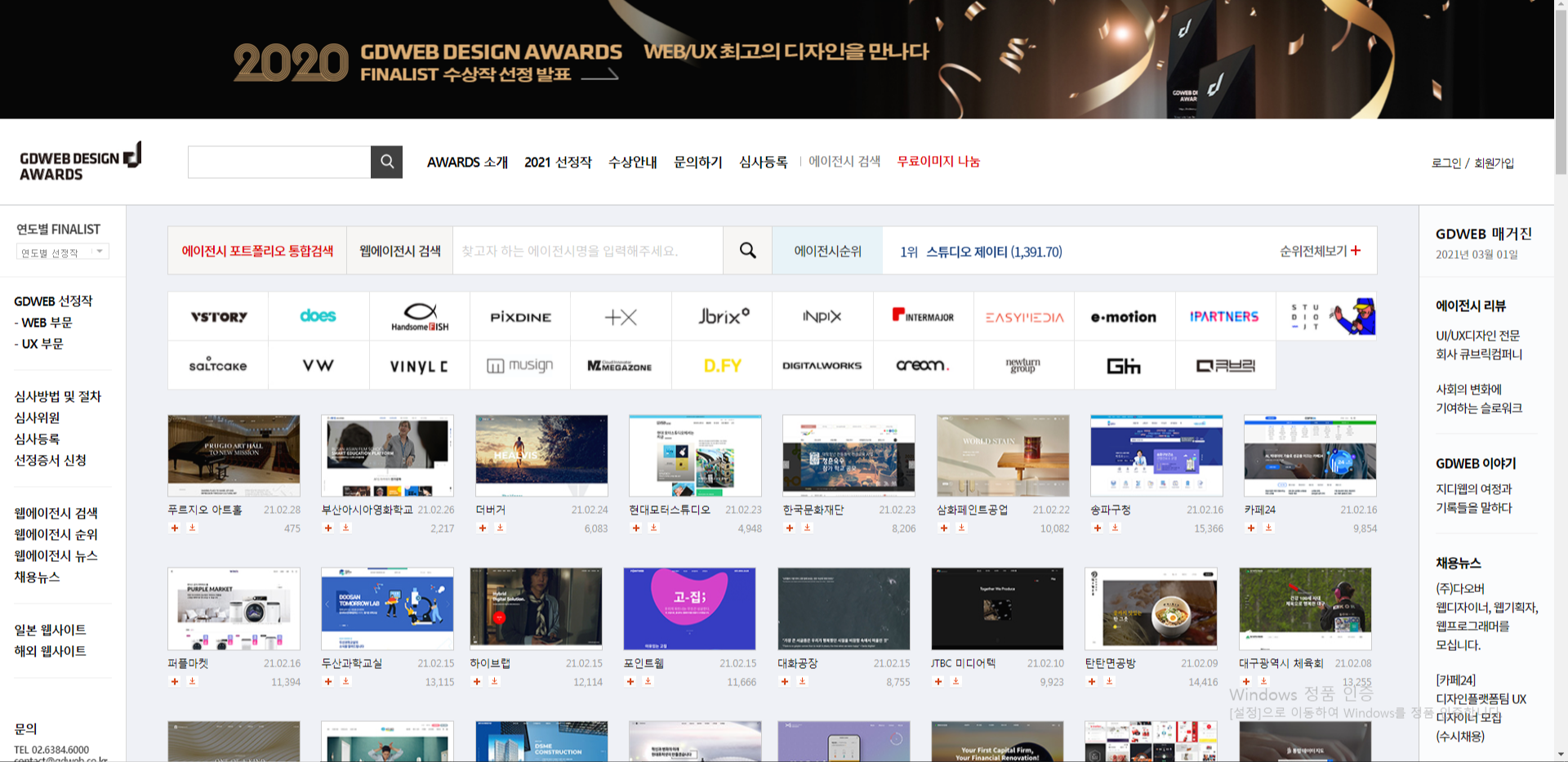The height and width of the screenshot is (762, 1568).
Task: Open the 심사등록 menu
Action: click(764, 162)
